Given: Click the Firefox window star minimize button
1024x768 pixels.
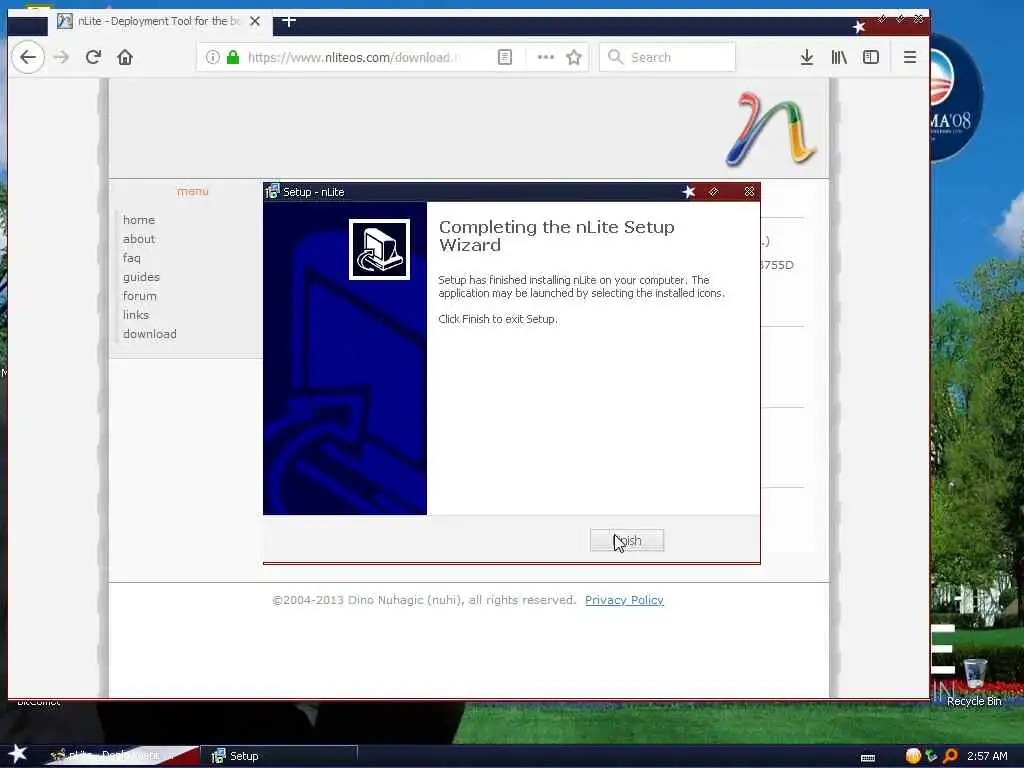Looking at the screenshot, I should click(859, 26).
